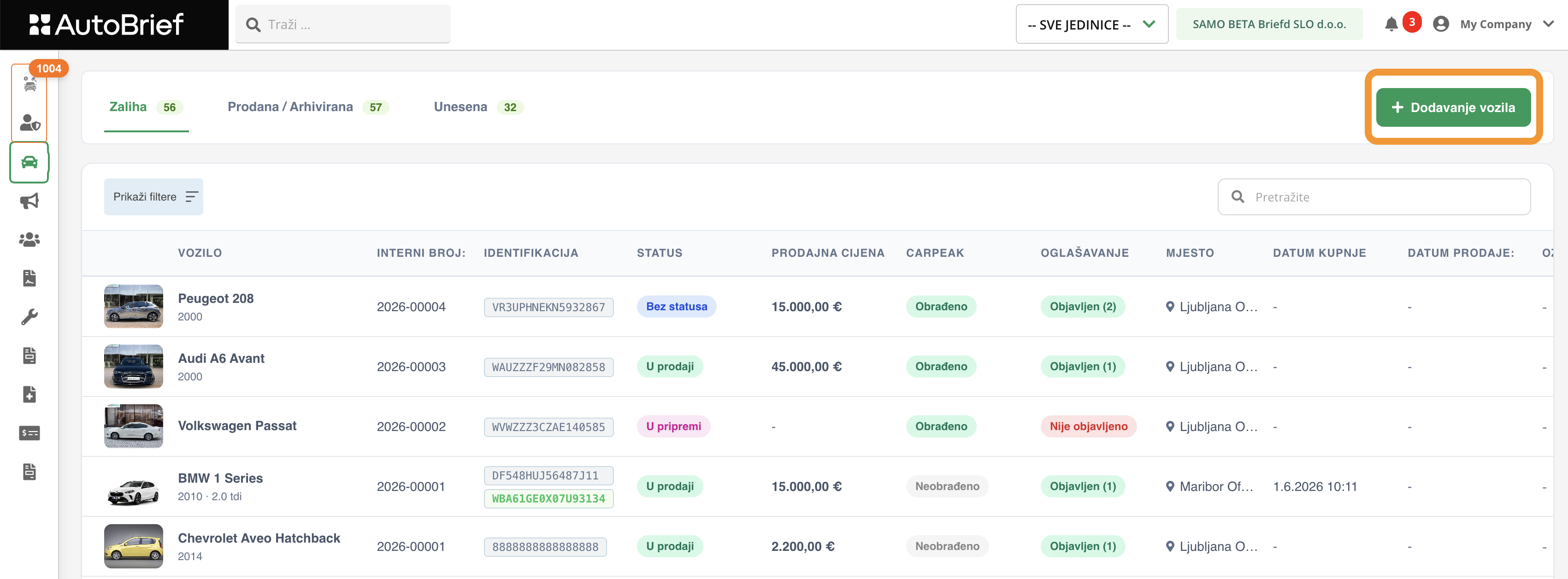The height and width of the screenshot is (579, 1568).
Task: Click the location pin in the BMW 1 Series row
Action: (1169, 486)
